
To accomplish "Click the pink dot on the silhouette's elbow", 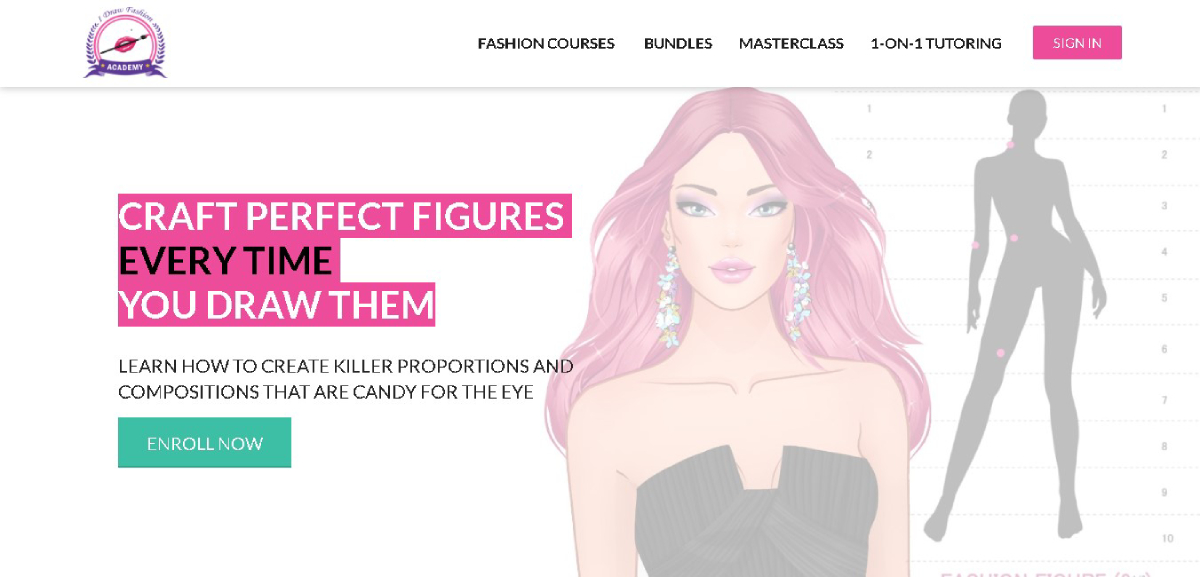I will coord(975,245).
